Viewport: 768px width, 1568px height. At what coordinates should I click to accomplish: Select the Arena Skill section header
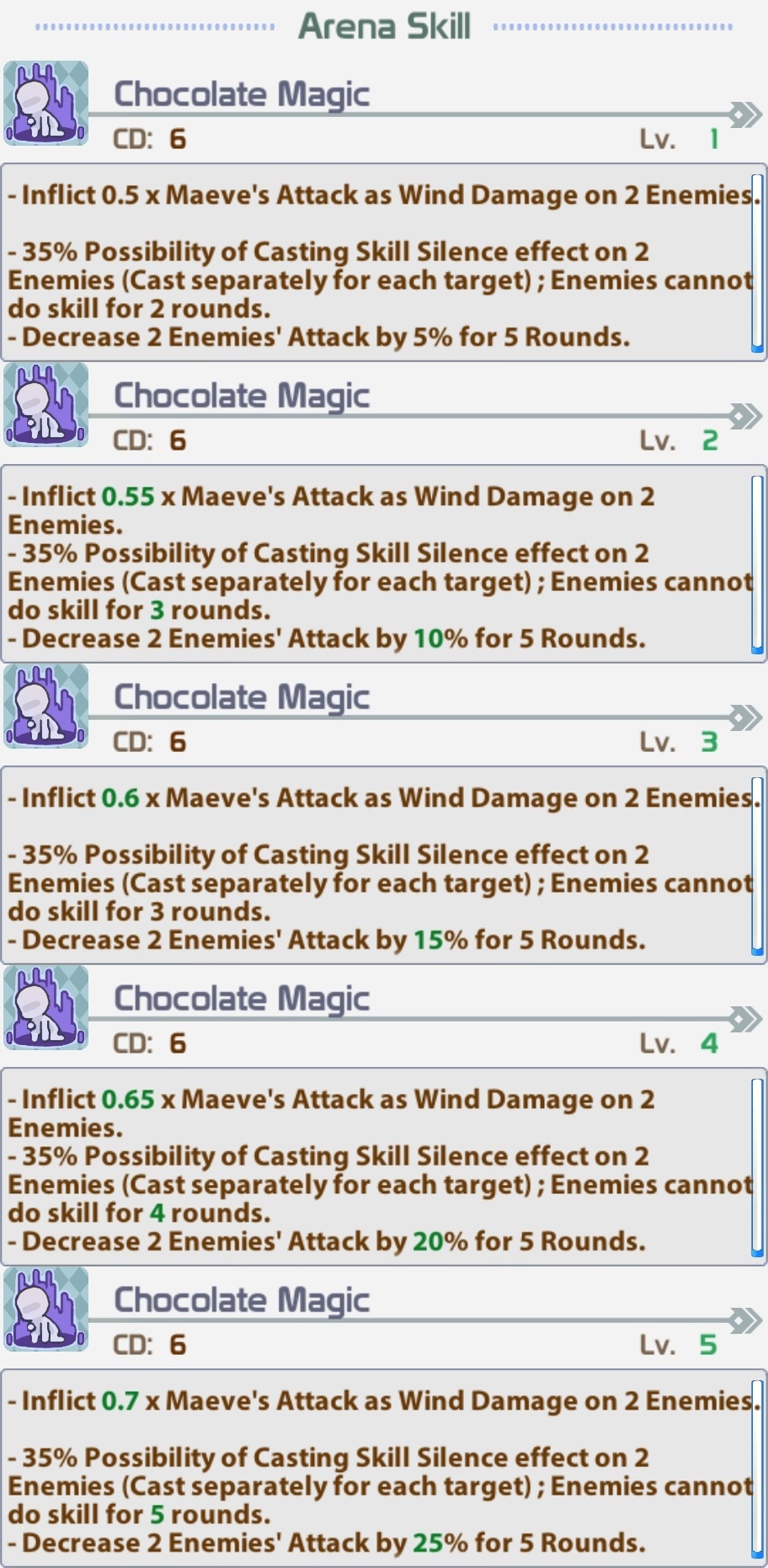(x=384, y=27)
